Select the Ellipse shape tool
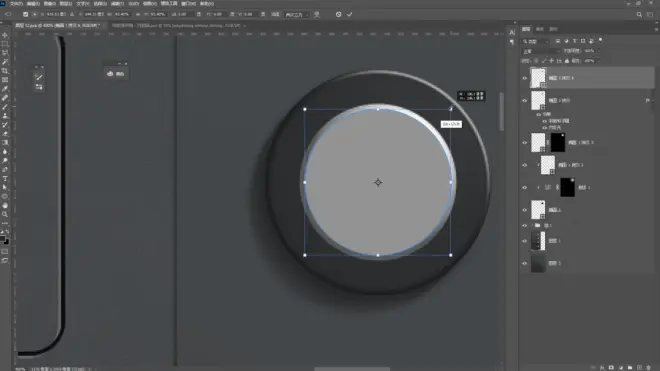The height and width of the screenshot is (371, 660). (5, 196)
